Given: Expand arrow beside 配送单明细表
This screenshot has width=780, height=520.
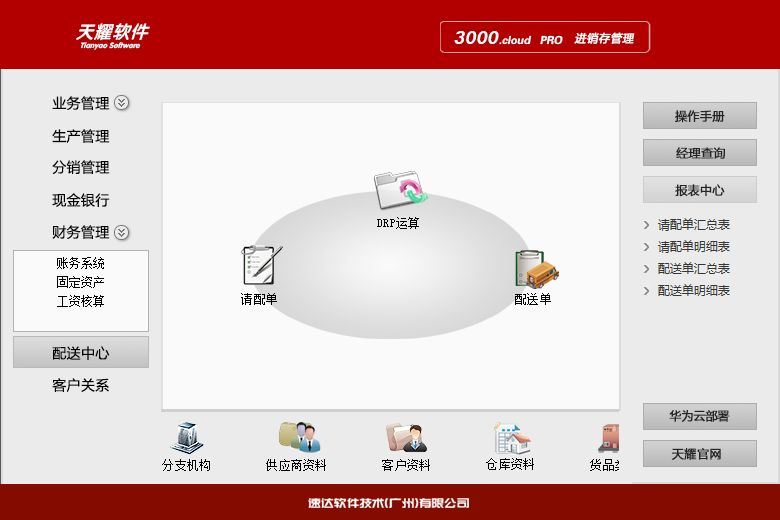Looking at the screenshot, I should (x=646, y=291).
